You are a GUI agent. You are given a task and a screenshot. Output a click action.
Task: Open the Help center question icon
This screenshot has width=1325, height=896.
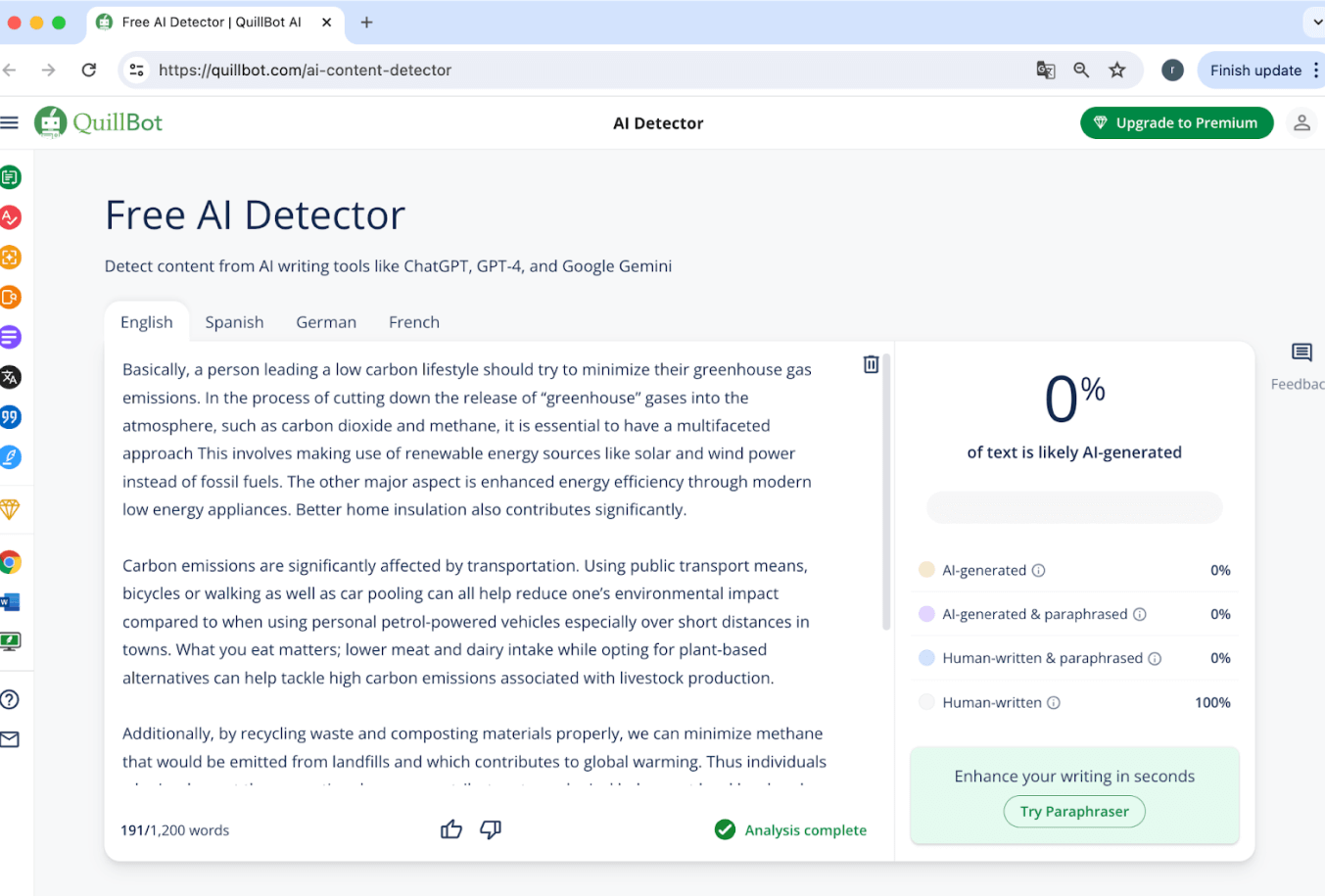click(10, 699)
